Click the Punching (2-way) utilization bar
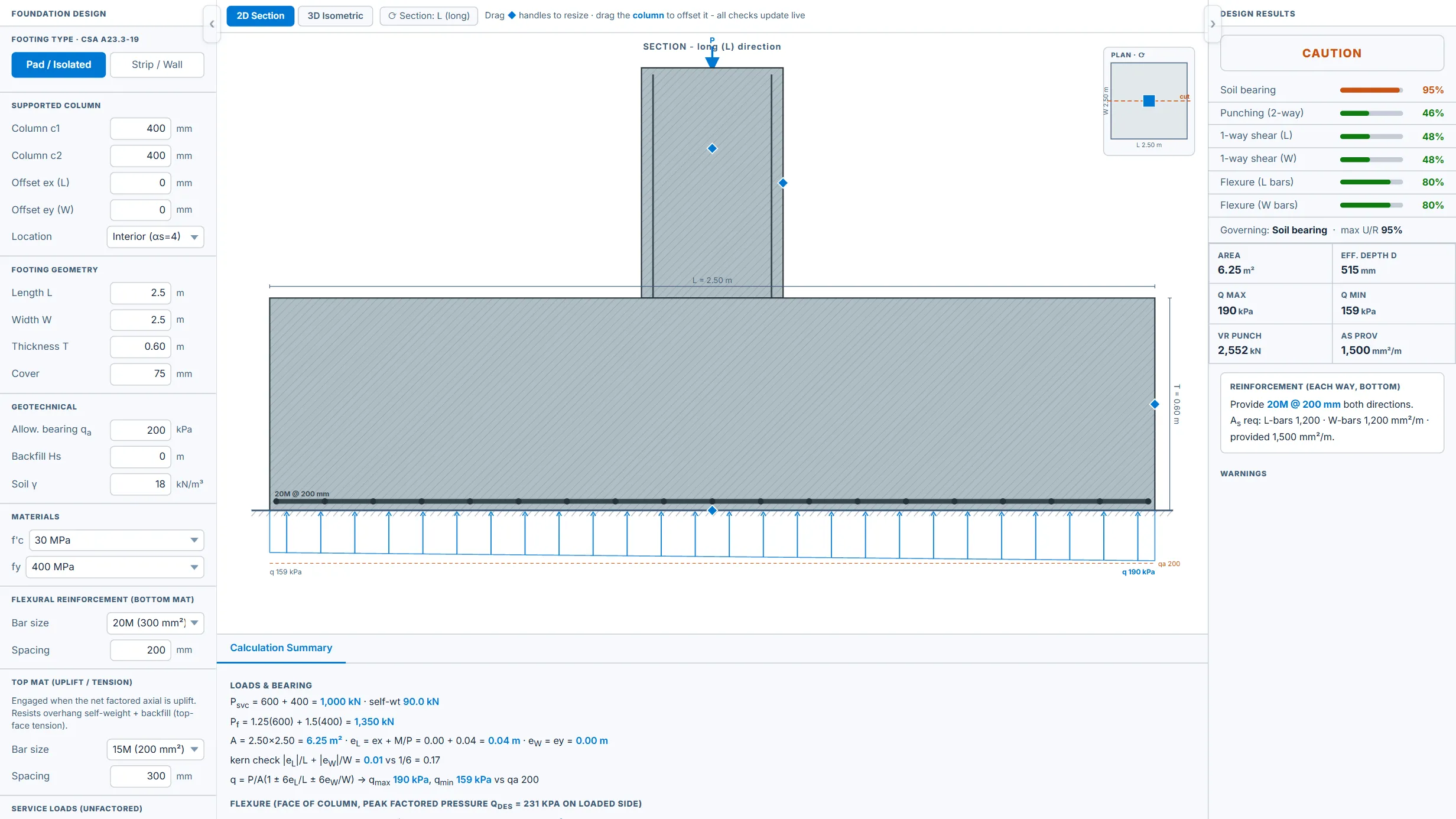Image resolution: width=1456 pixels, height=819 pixels. point(1371,113)
